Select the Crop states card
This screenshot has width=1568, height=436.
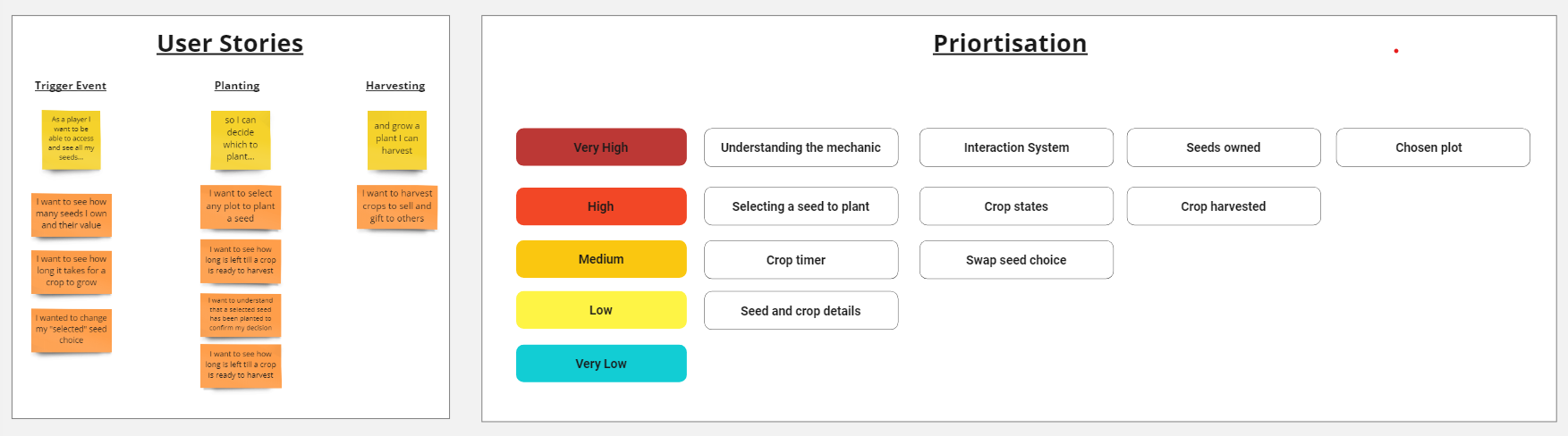pyautogui.click(x=1016, y=206)
